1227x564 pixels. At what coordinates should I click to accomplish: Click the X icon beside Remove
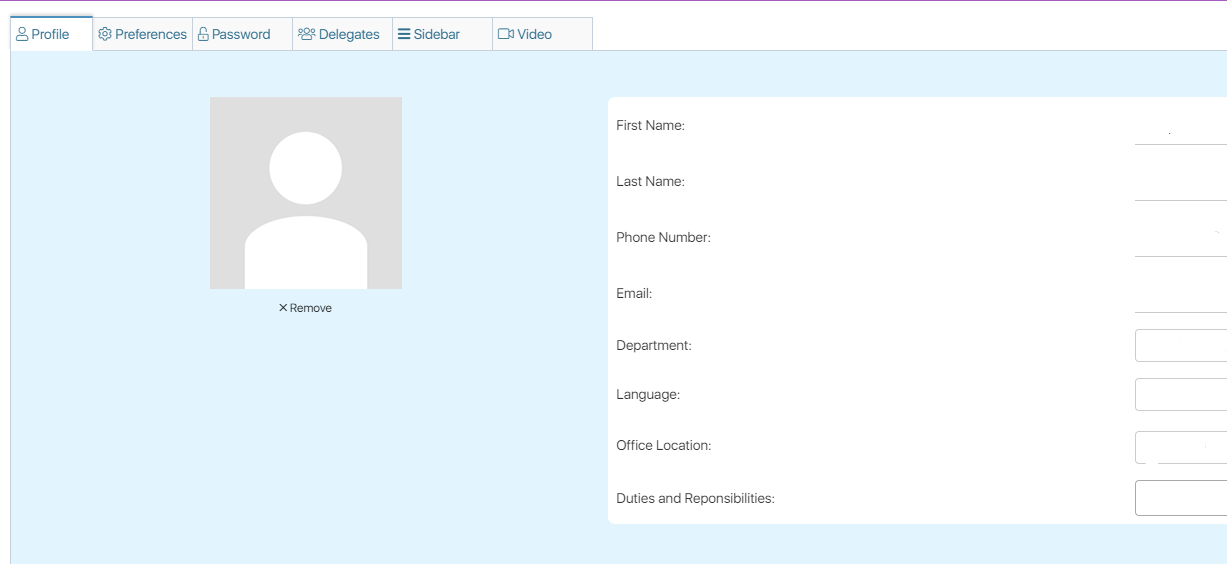click(x=283, y=308)
